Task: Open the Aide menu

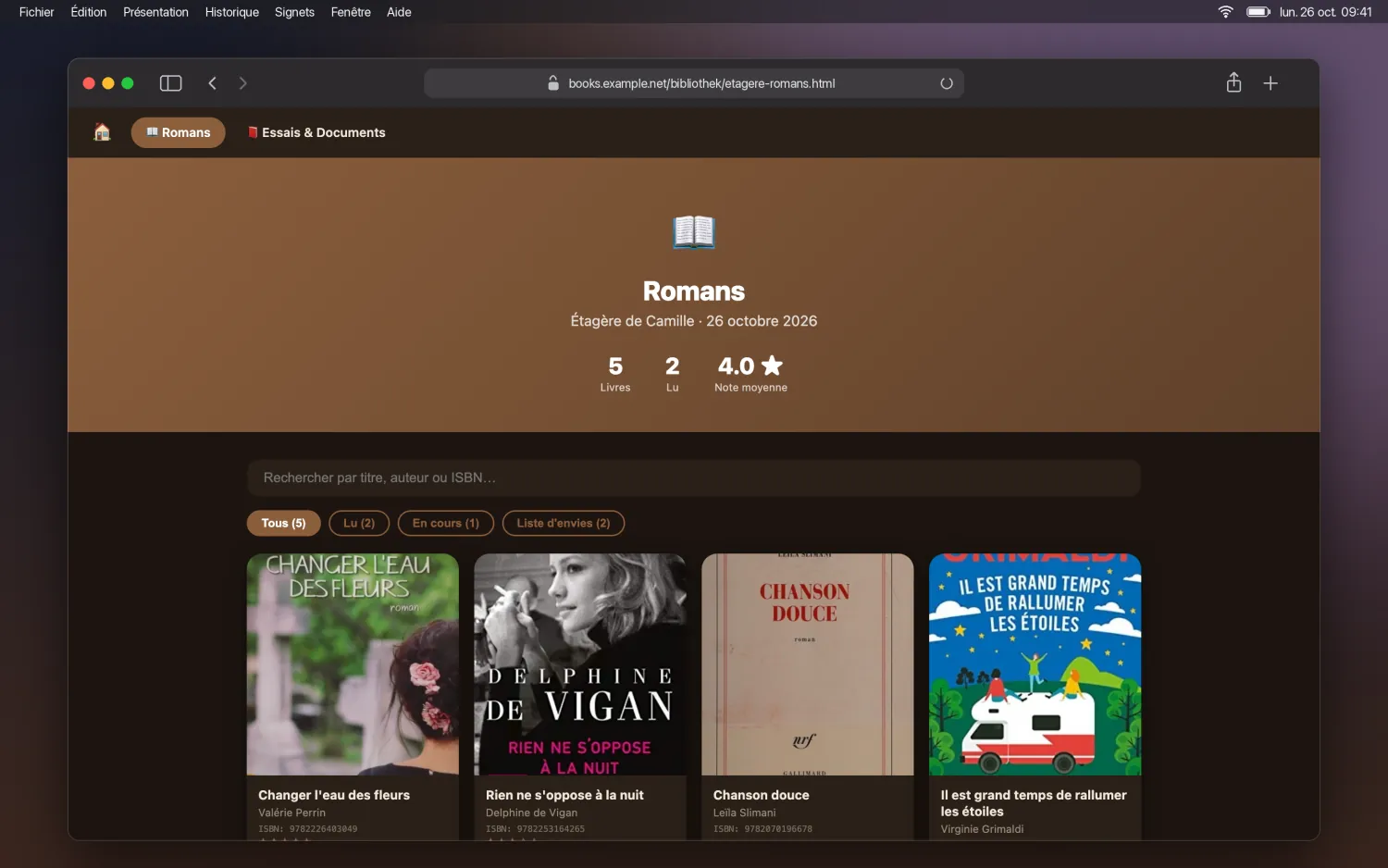Action: 399,12
